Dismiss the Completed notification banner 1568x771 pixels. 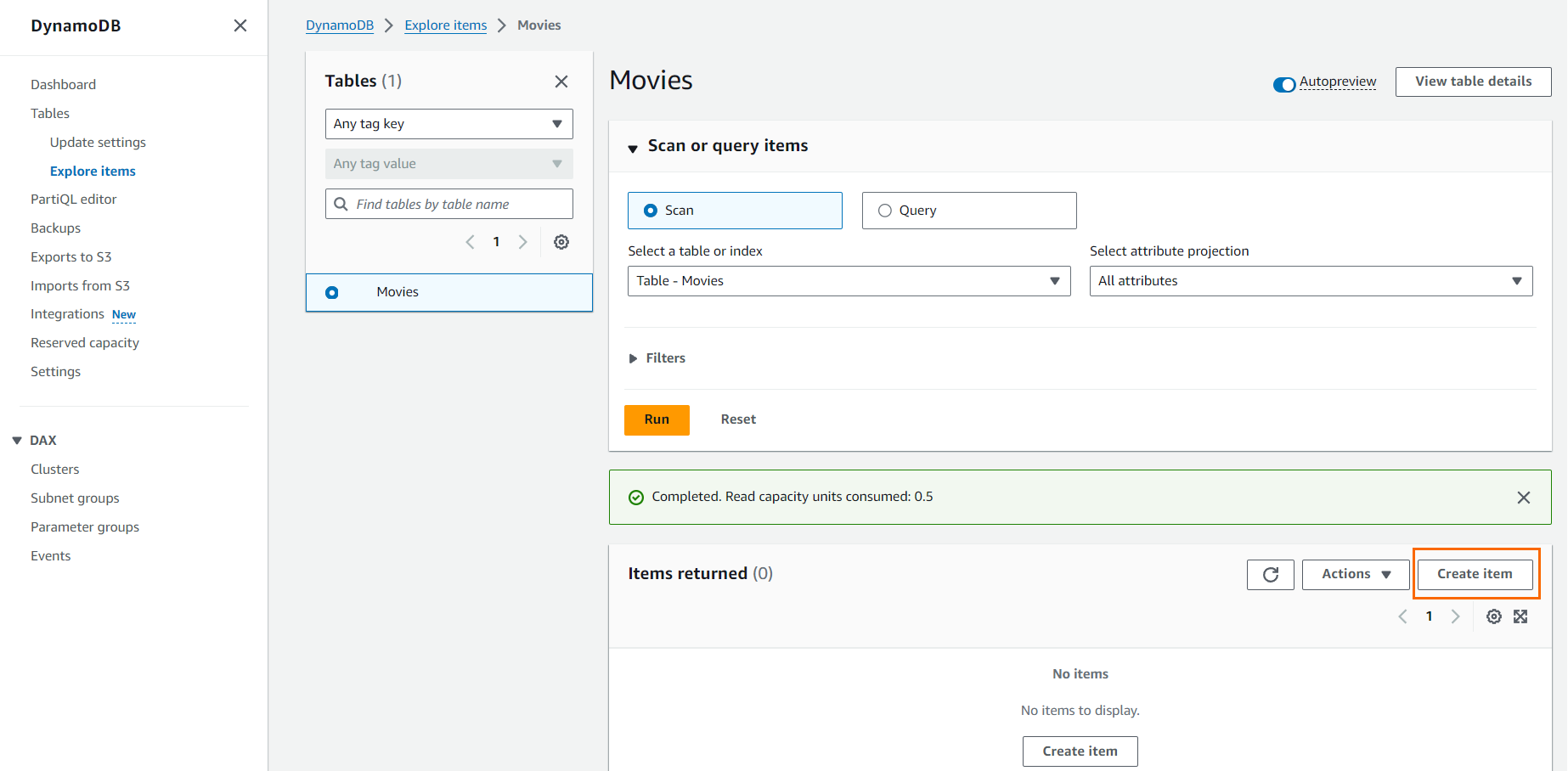1523,498
